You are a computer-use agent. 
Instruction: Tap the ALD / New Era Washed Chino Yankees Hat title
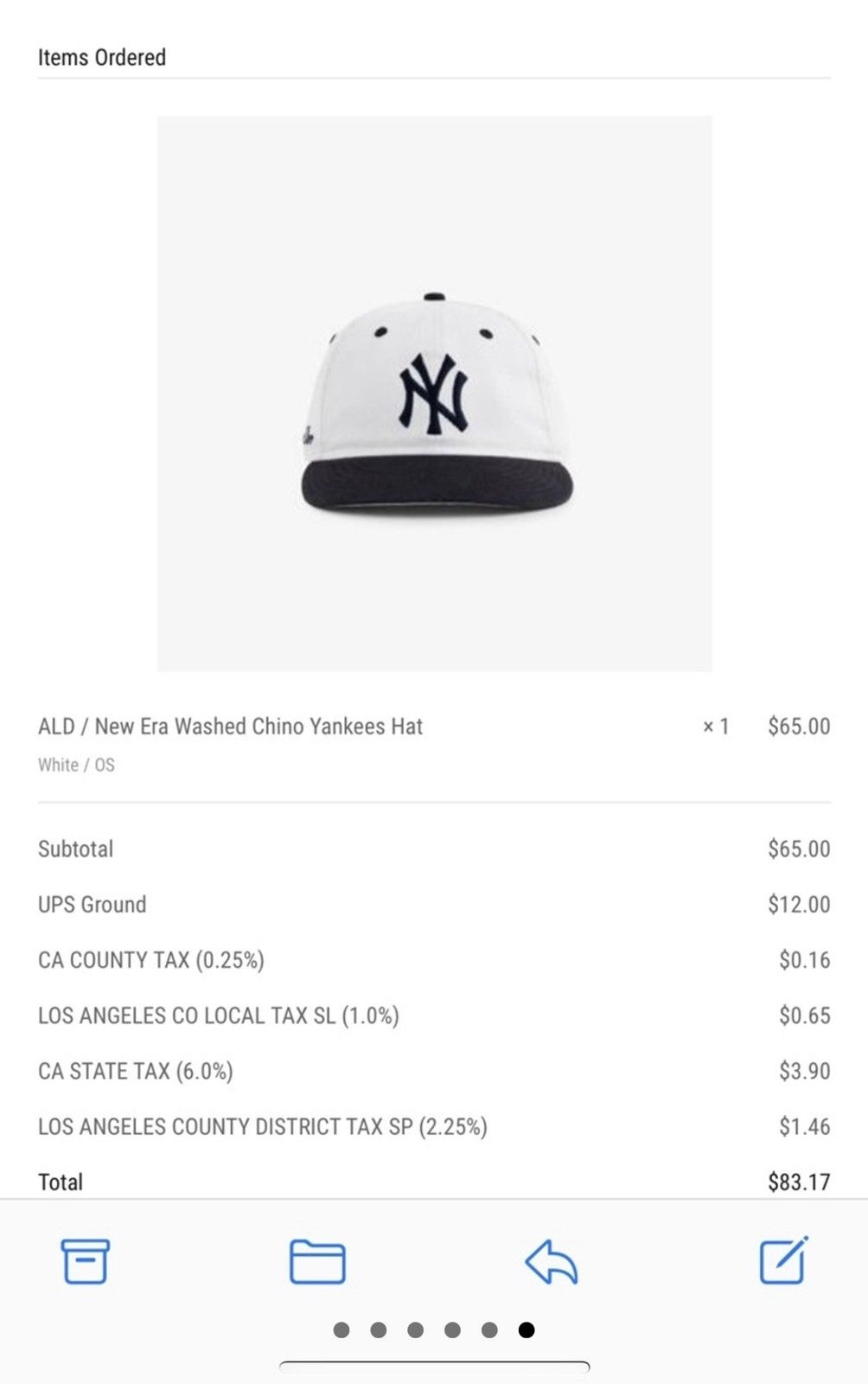230,726
